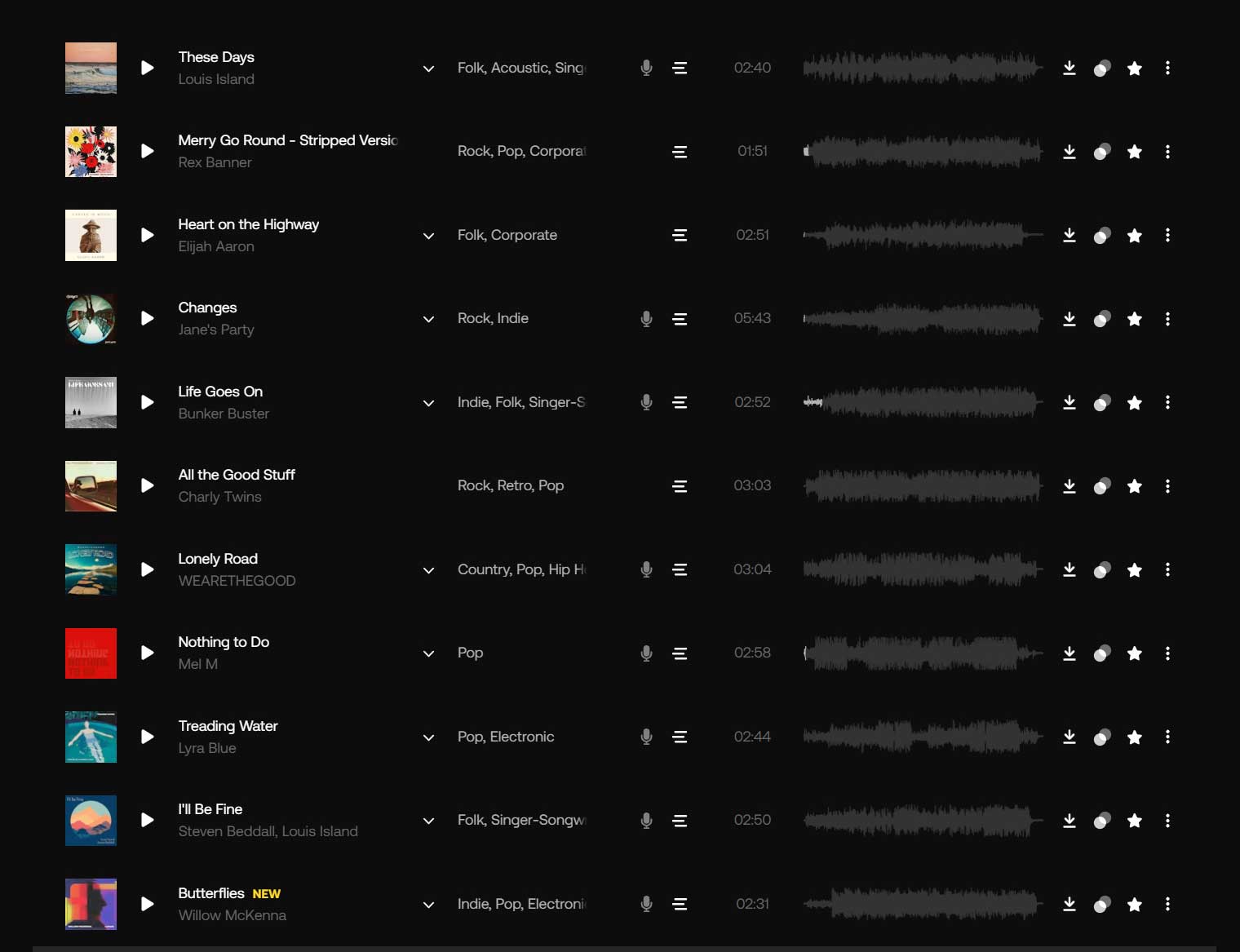1240x952 pixels.
Task: Expand versions chevron for Butterflies
Action: 428,905
